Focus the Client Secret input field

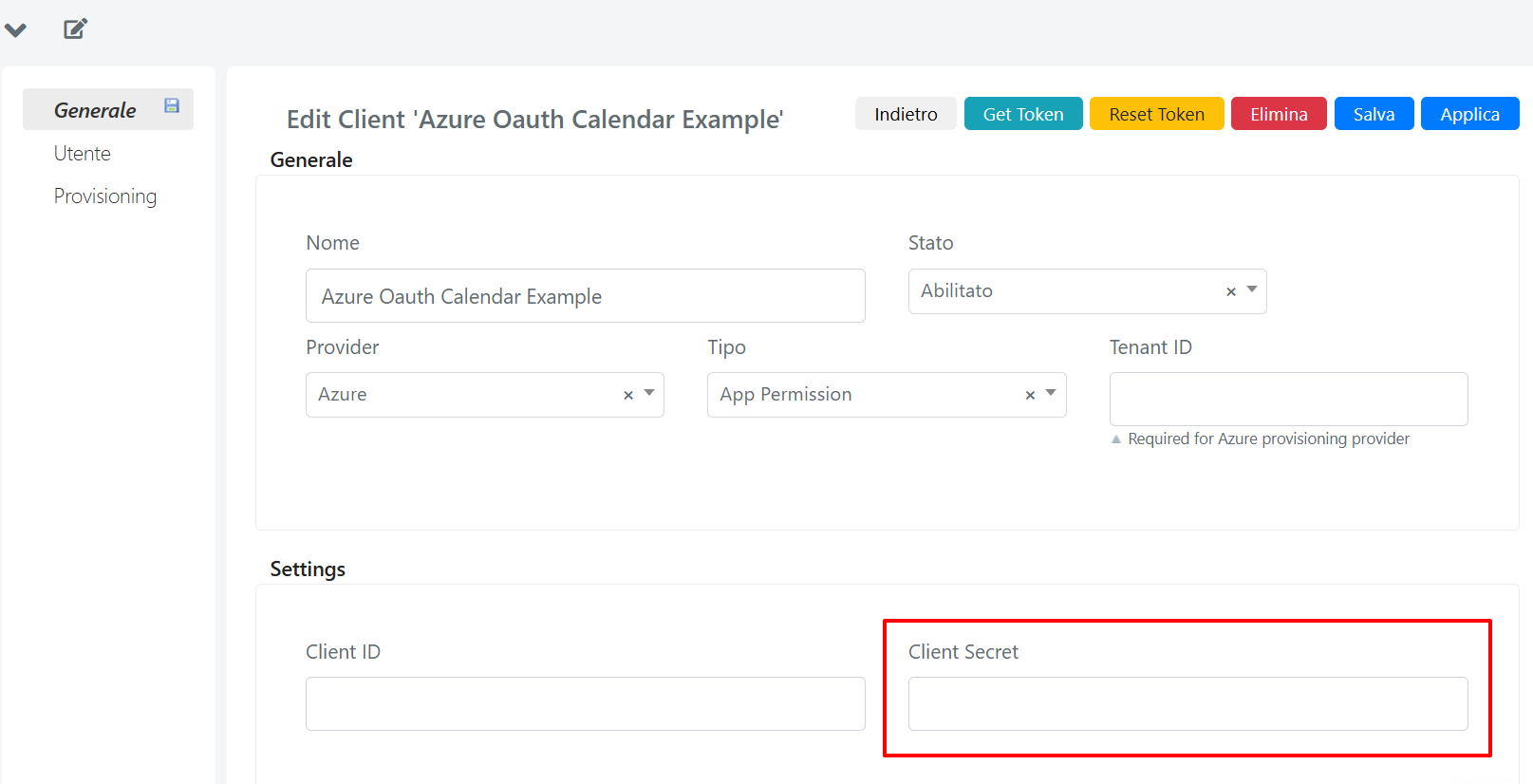click(x=1187, y=703)
